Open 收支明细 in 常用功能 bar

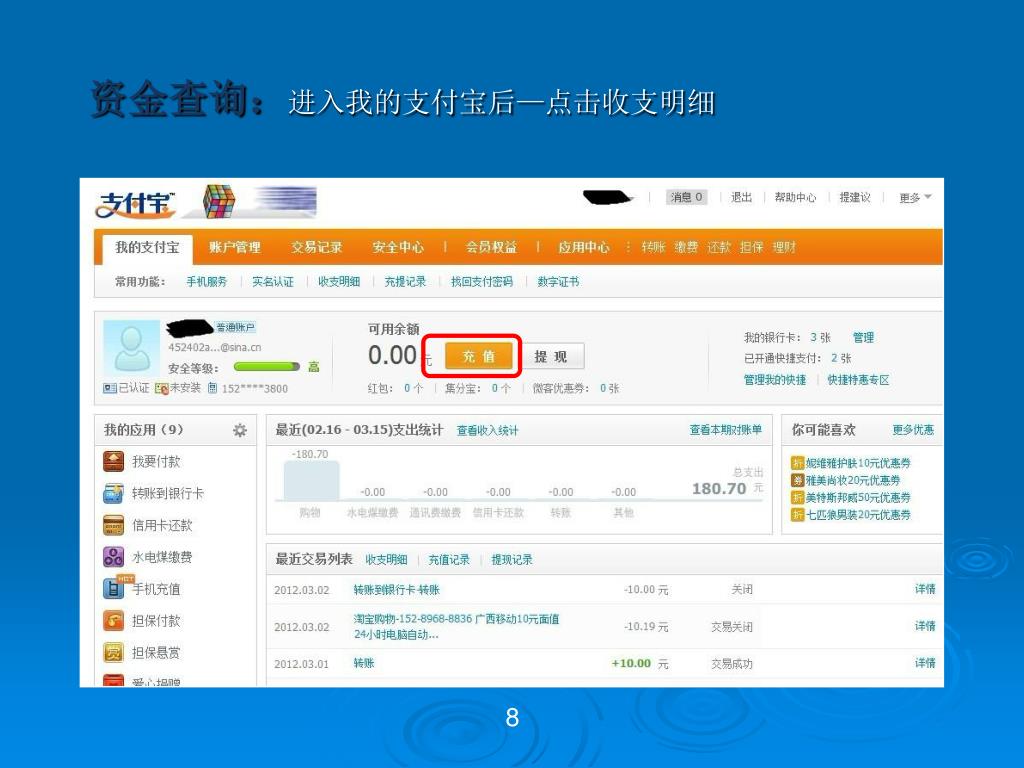click(x=339, y=281)
